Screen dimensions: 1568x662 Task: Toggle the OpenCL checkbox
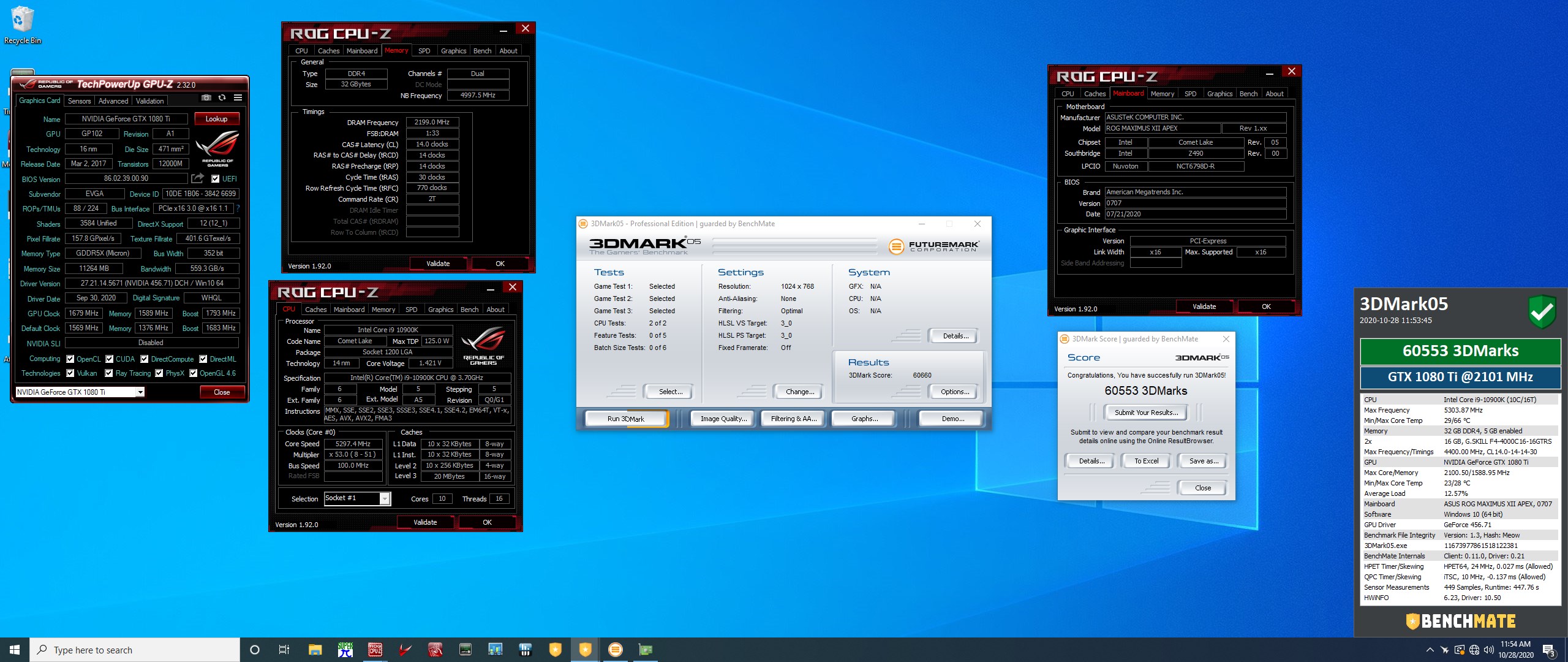[70, 359]
